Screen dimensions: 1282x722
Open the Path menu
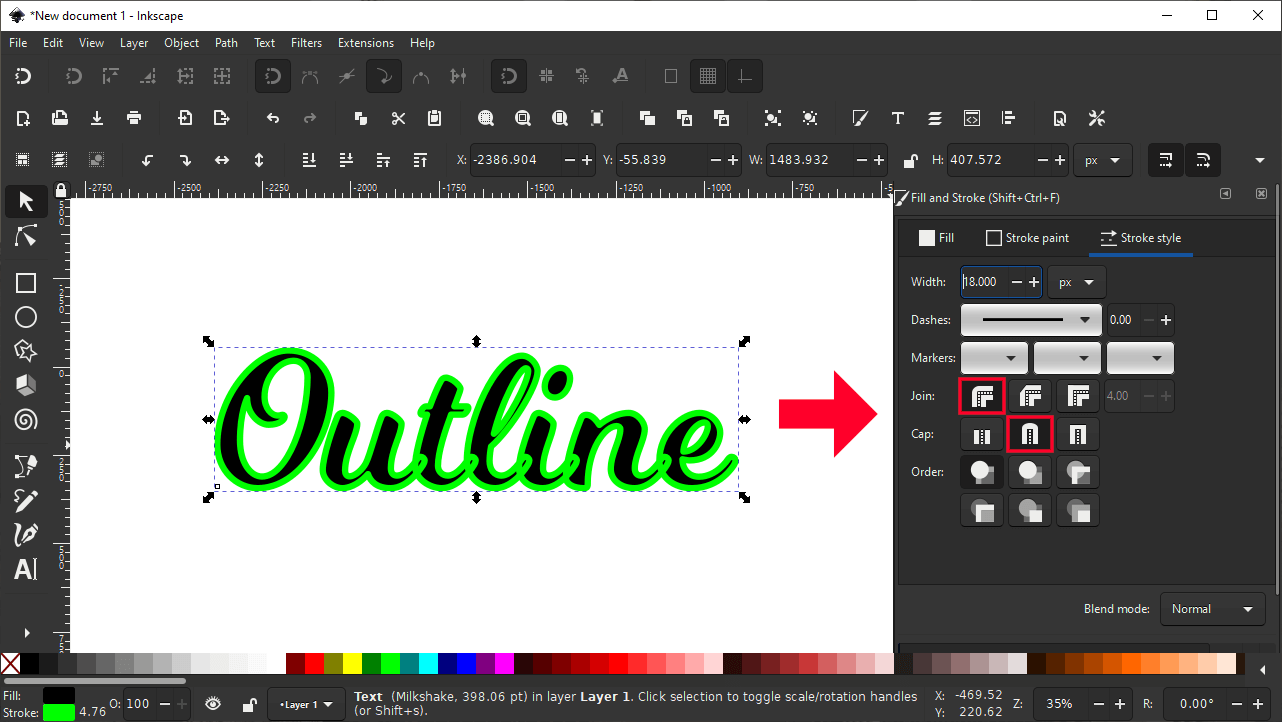click(x=226, y=43)
